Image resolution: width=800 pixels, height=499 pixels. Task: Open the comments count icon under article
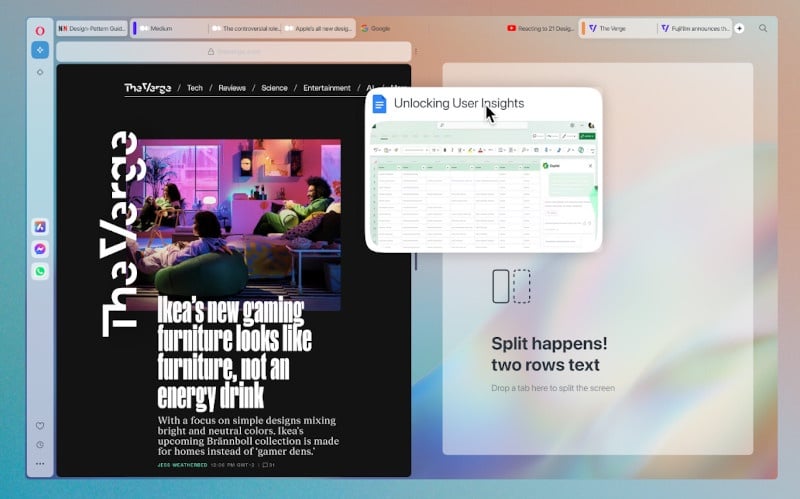[x=268, y=465]
